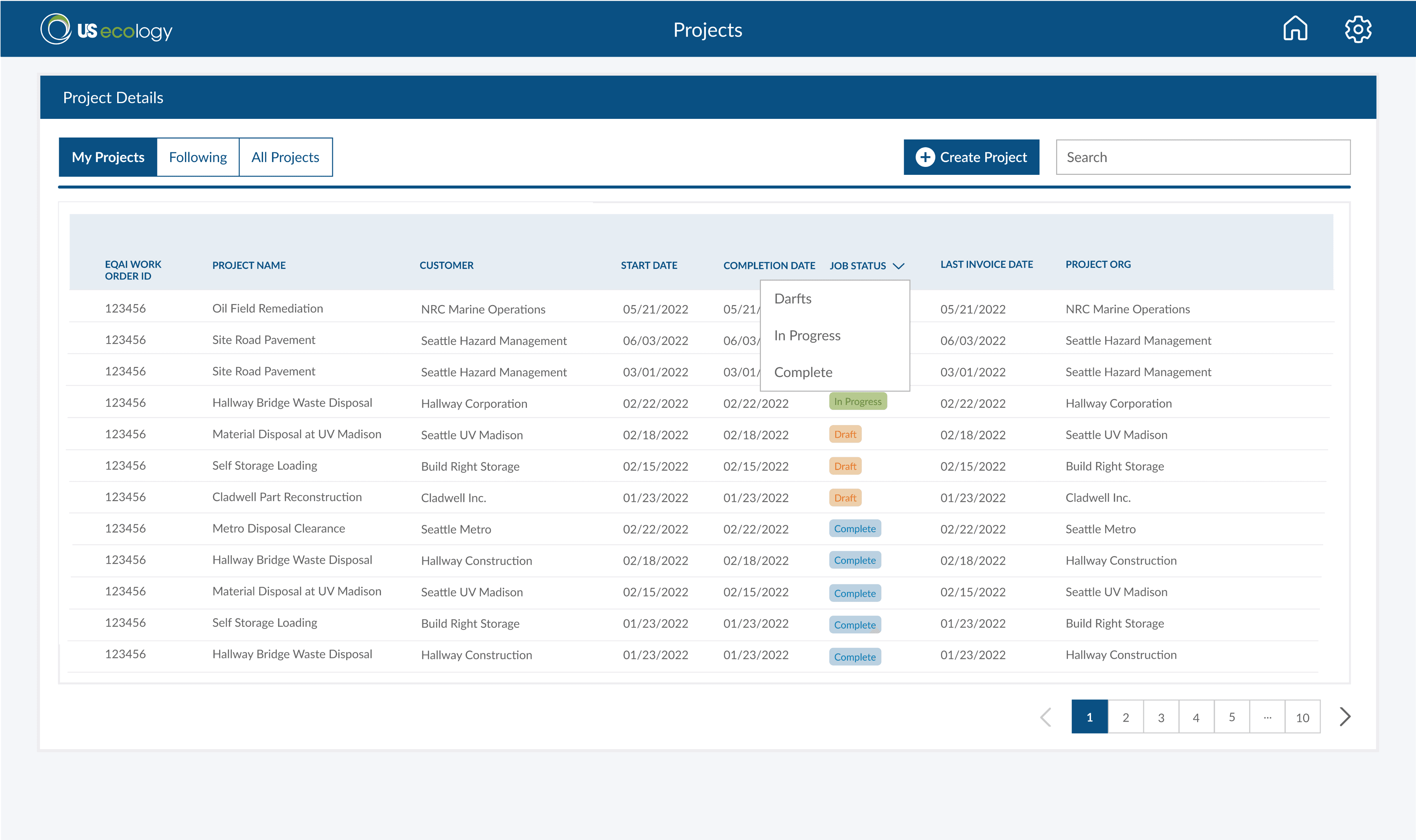The width and height of the screenshot is (1416, 840).
Task: Switch to the Following tab
Action: [x=198, y=157]
